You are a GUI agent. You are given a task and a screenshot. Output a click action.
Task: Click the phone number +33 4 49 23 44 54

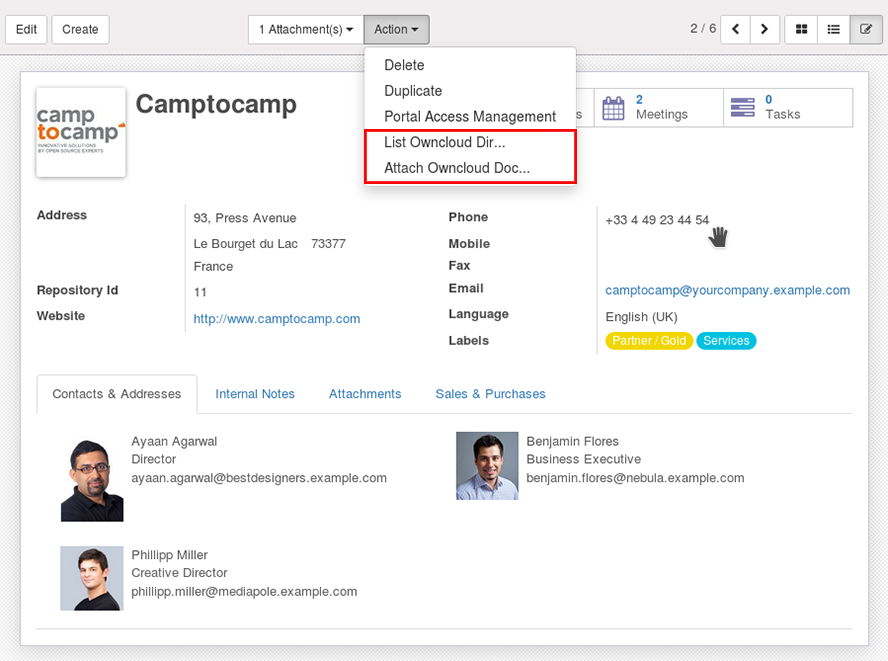pyautogui.click(x=657, y=220)
